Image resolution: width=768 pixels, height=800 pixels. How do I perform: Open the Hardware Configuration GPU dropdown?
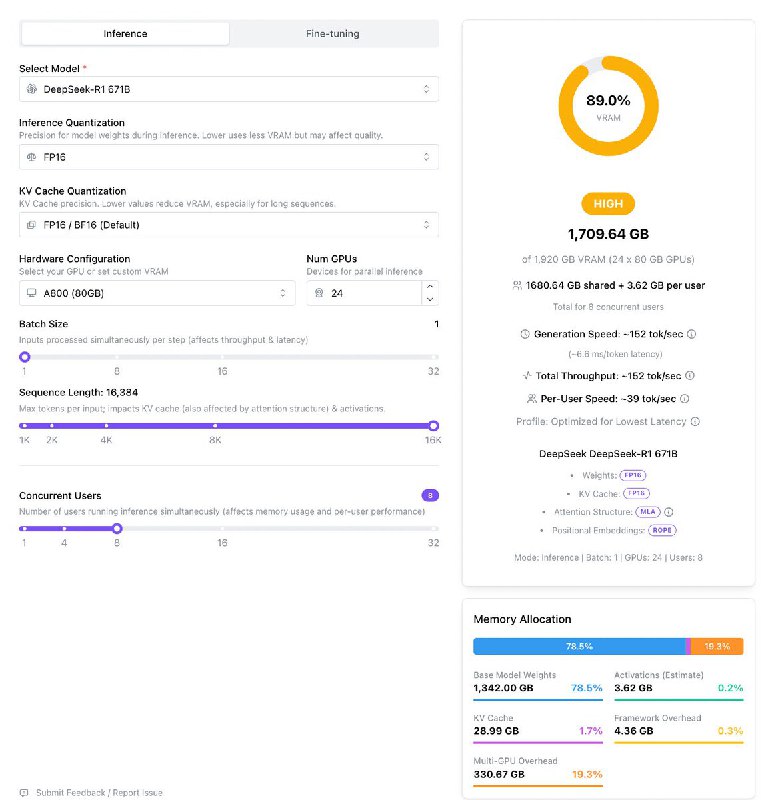(156, 293)
